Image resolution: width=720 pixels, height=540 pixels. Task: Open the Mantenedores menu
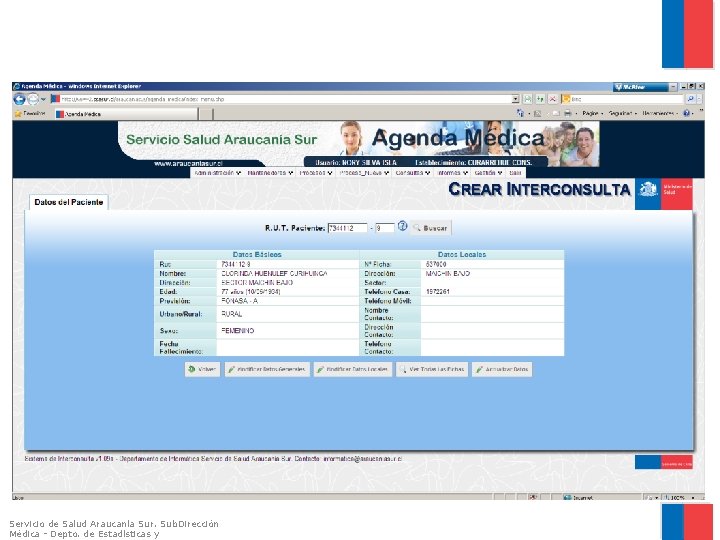(x=270, y=173)
